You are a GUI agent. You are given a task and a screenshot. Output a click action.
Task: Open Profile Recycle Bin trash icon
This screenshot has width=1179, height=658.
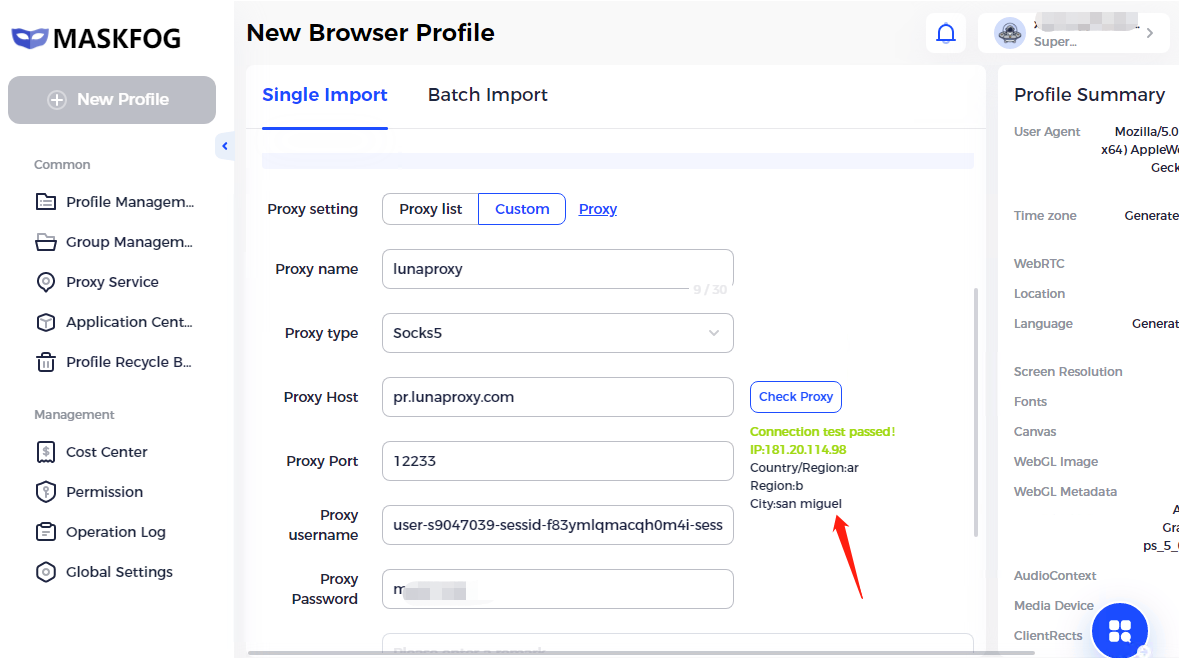point(46,362)
